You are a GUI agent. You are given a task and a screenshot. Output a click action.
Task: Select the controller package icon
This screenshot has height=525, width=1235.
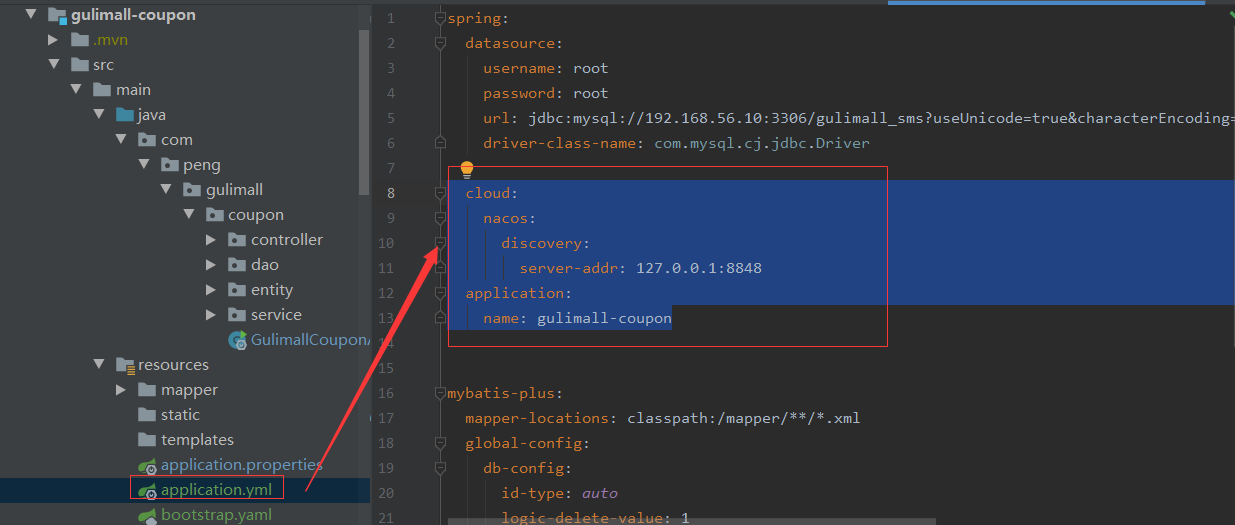point(236,240)
